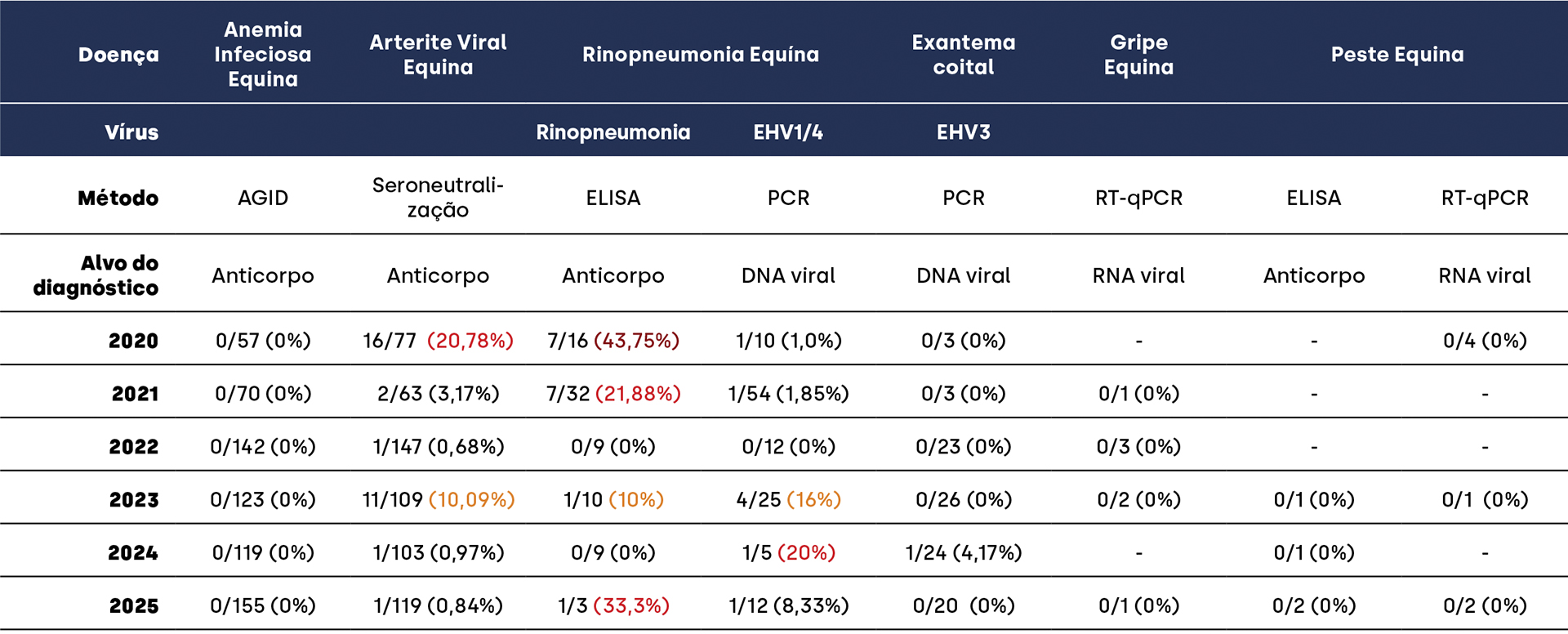Select the 0/142 (0%) cell in 2022
Image resolution: width=1568 pixels, height=634 pixels.
click(x=263, y=447)
